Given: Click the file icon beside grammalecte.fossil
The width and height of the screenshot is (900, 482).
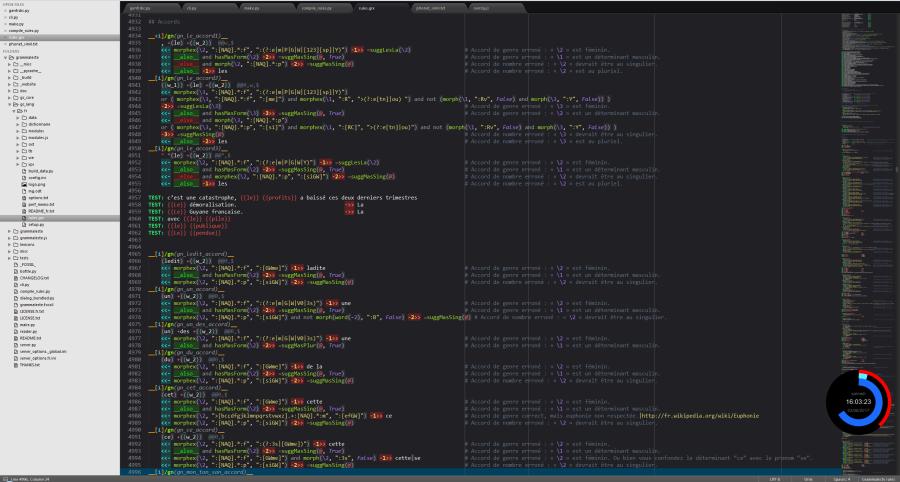Looking at the screenshot, I should [16, 305].
